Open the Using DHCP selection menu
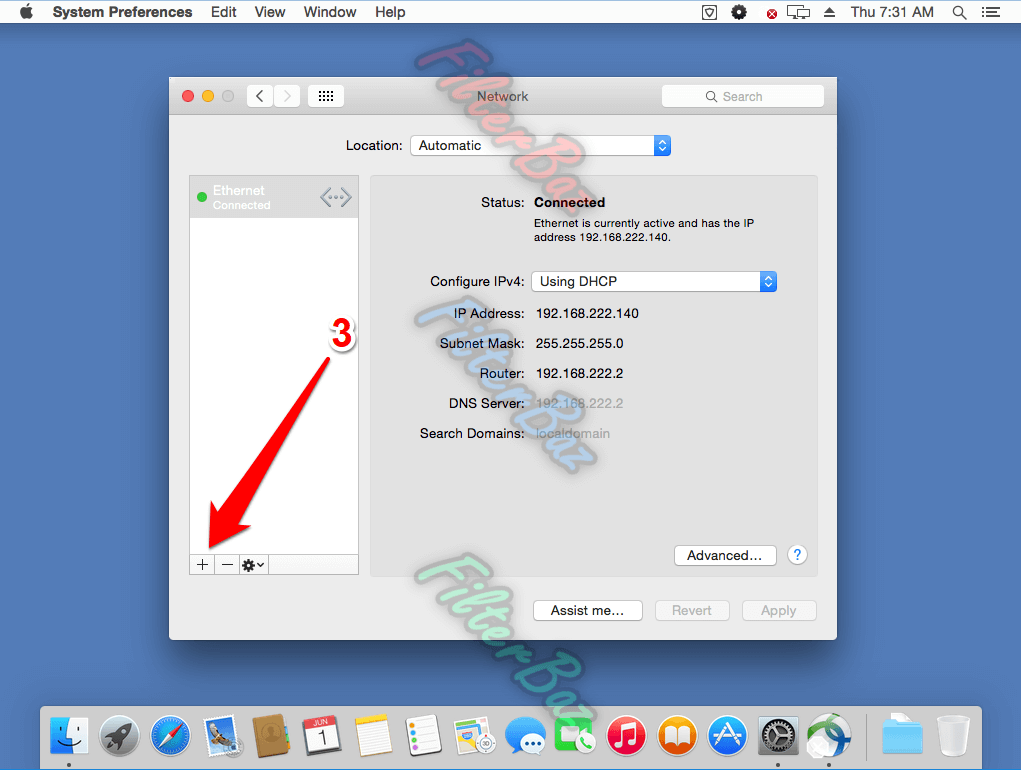Viewport: 1021px width, 770px height. (653, 281)
